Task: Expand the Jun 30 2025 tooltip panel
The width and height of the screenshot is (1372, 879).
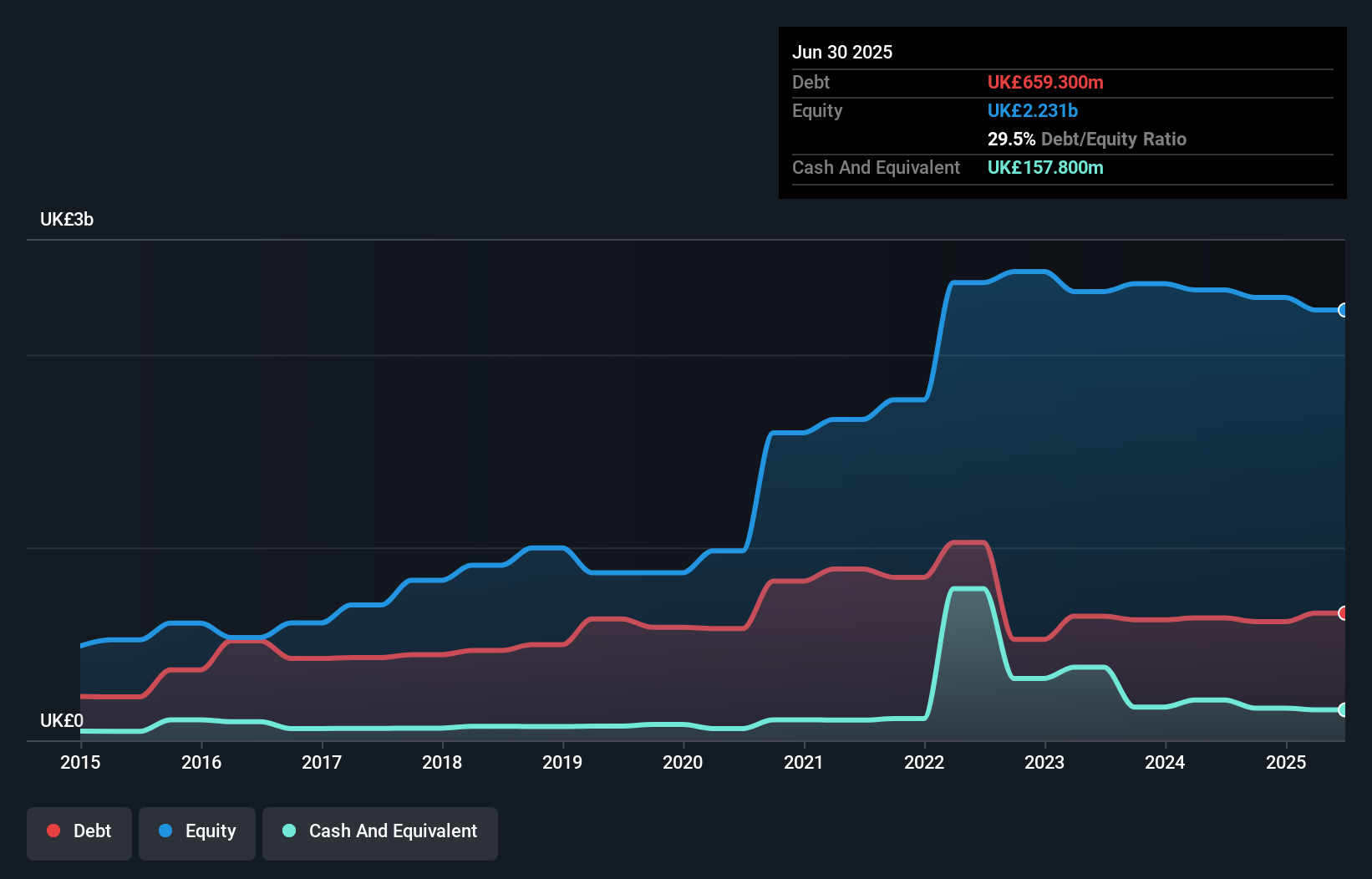Action: [843, 52]
